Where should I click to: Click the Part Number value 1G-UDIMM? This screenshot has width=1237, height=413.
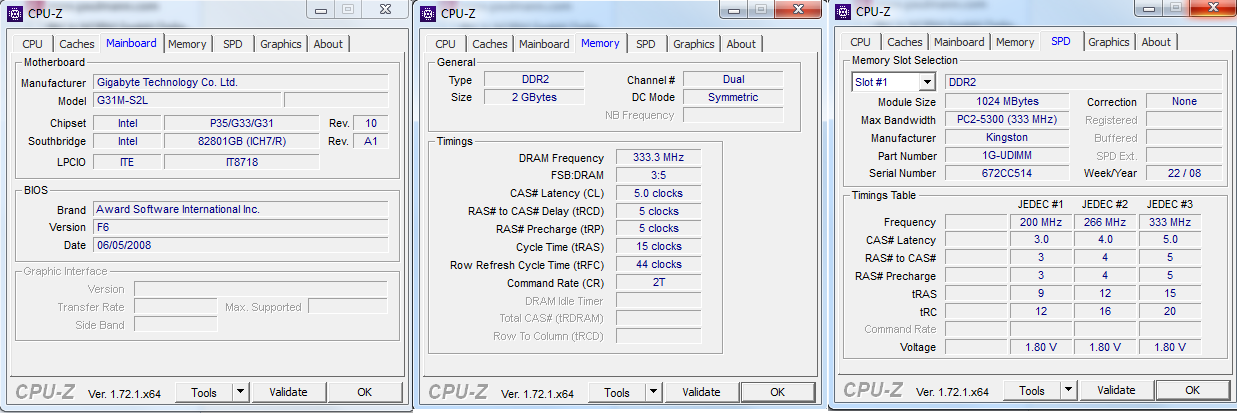(x=1007, y=155)
